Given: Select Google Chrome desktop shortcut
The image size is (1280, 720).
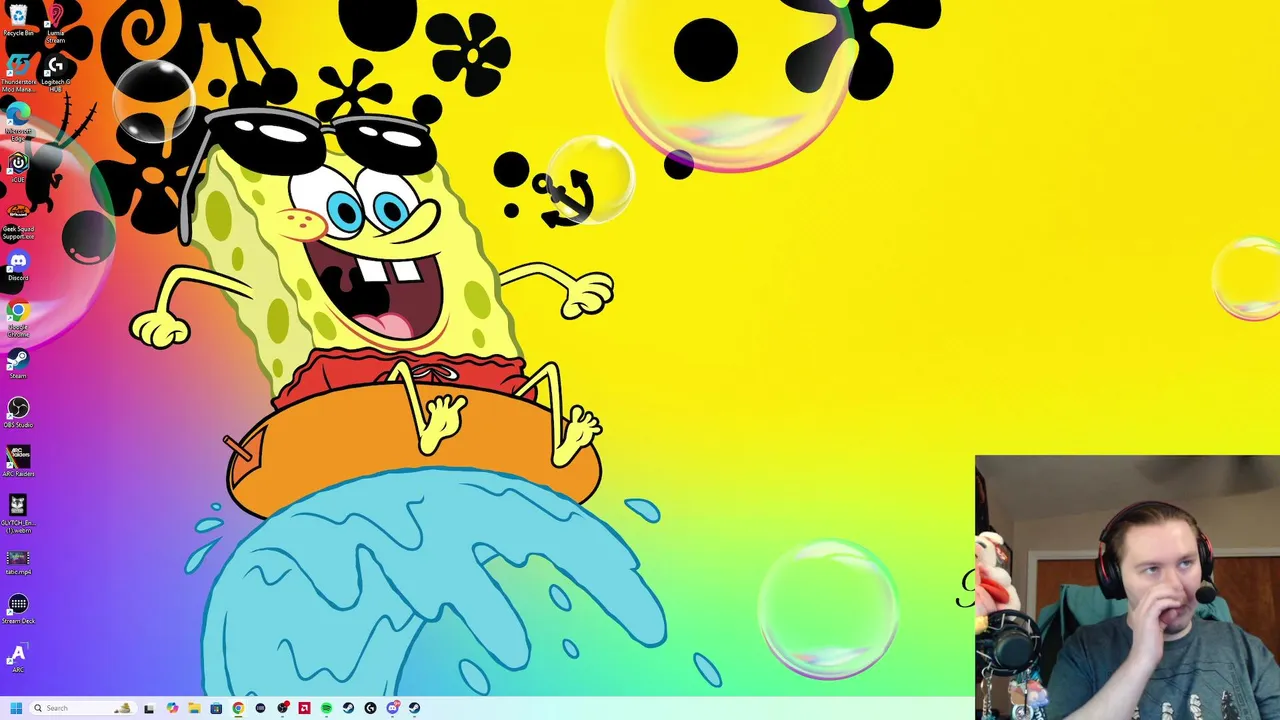Looking at the screenshot, I should click(18, 318).
